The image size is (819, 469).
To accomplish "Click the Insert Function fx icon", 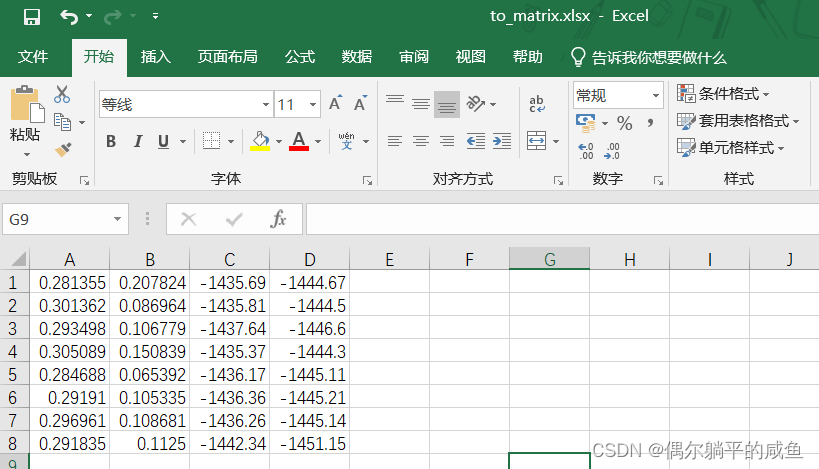I will click(280, 219).
